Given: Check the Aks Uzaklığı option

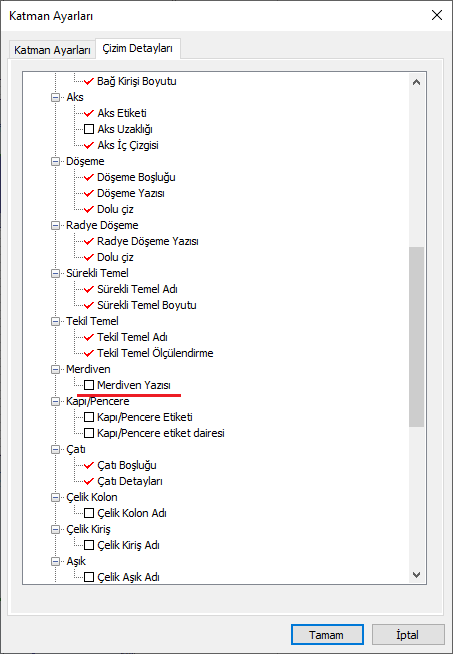Looking at the screenshot, I should coord(89,129).
